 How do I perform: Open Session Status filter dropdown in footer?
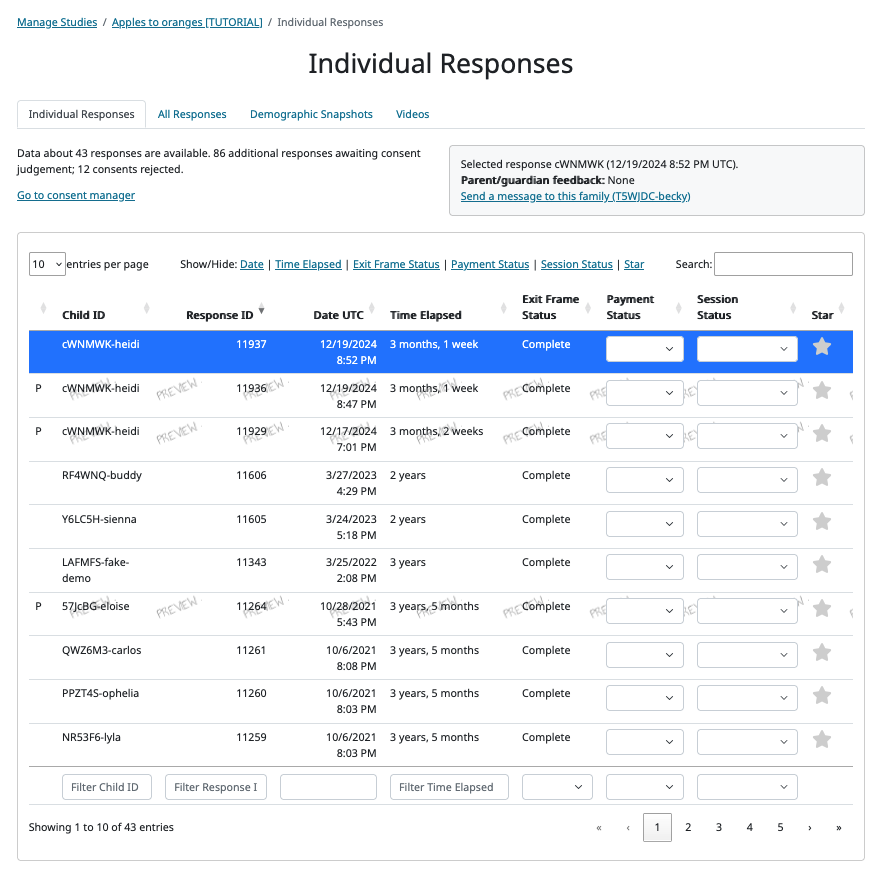tap(747, 787)
